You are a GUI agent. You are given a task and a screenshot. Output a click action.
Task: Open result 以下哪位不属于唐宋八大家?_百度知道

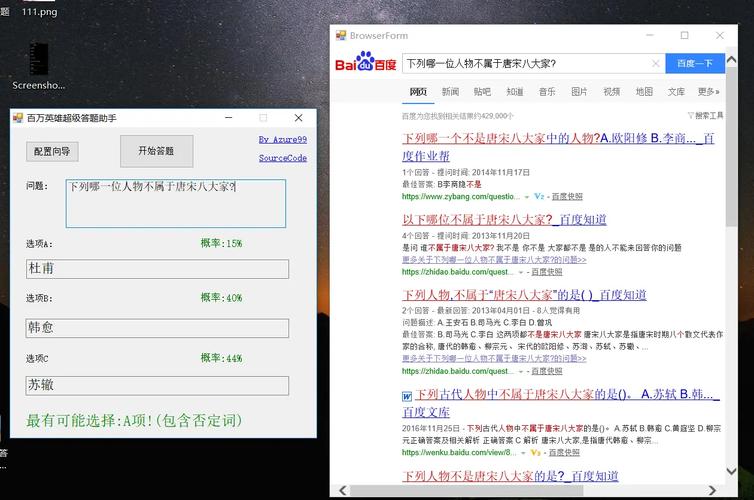[504, 220]
